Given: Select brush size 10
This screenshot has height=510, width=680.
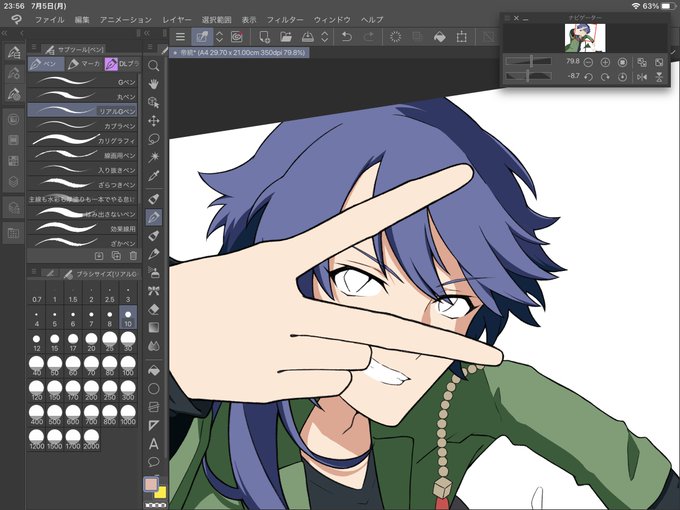Looking at the screenshot, I should coord(128,317).
